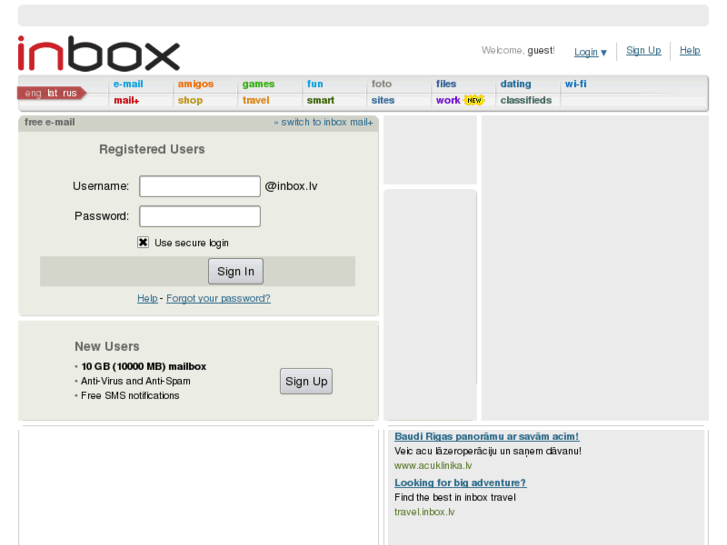Select the smart menu item

click(320, 100)
